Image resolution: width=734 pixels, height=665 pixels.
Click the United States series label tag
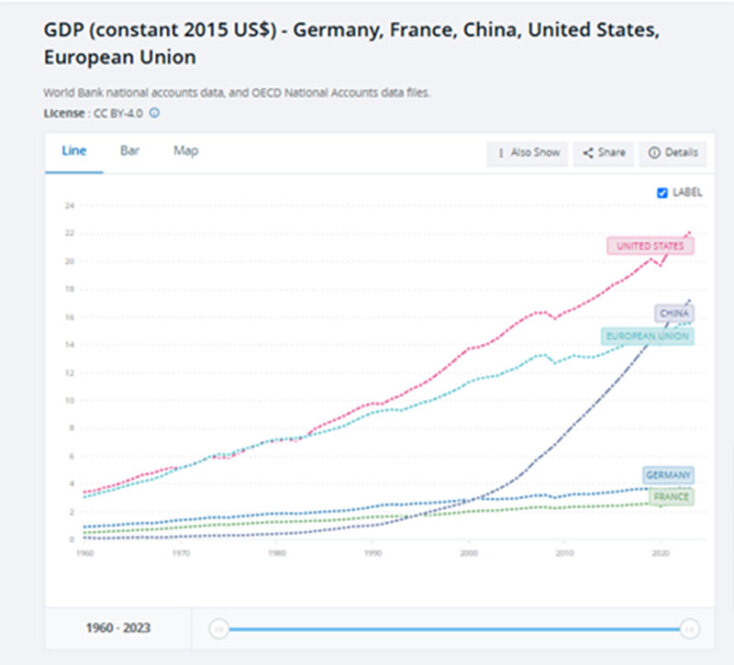tap(651, 246)
